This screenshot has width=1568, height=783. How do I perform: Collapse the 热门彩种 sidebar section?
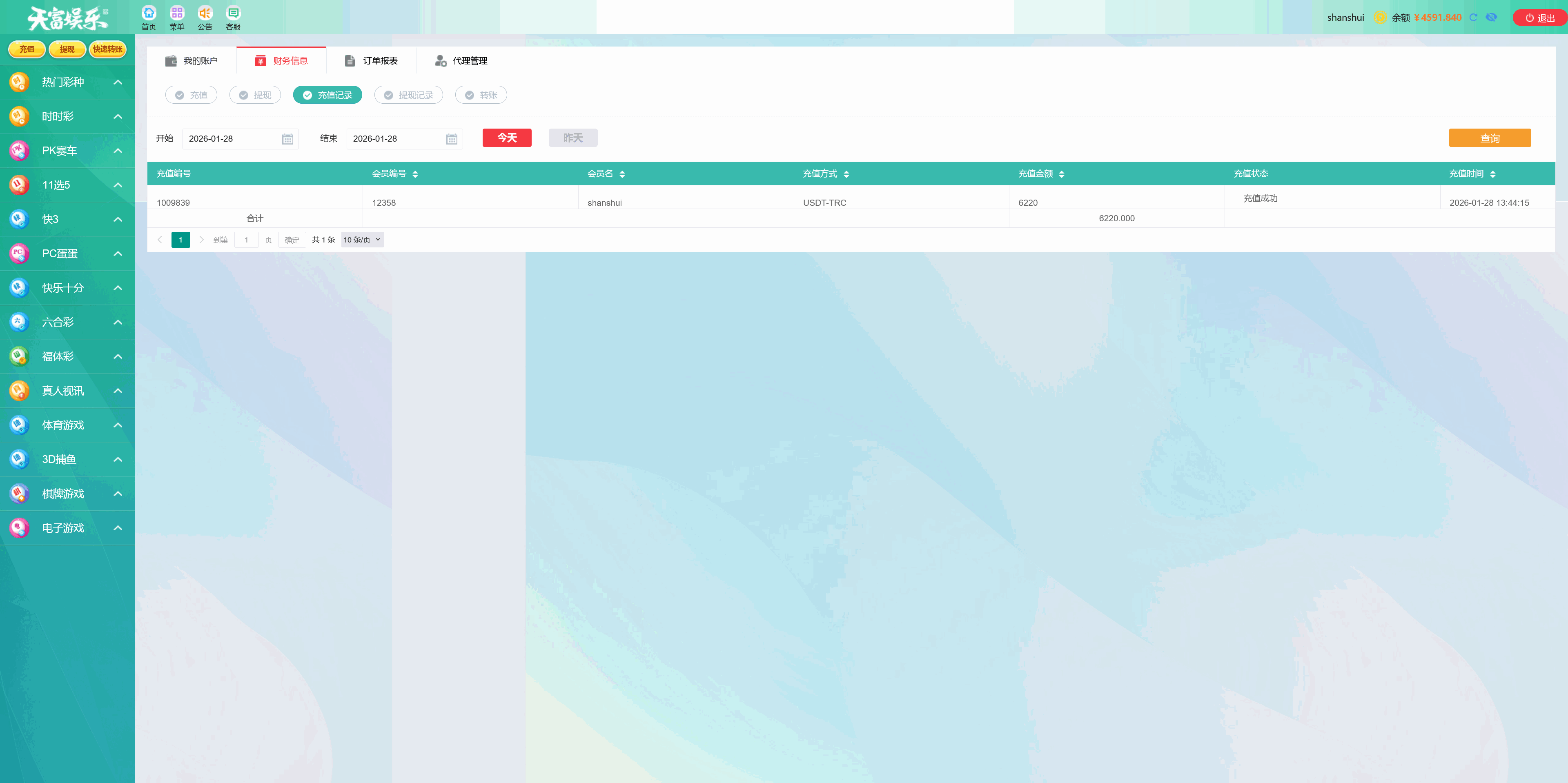coord(118,82)
